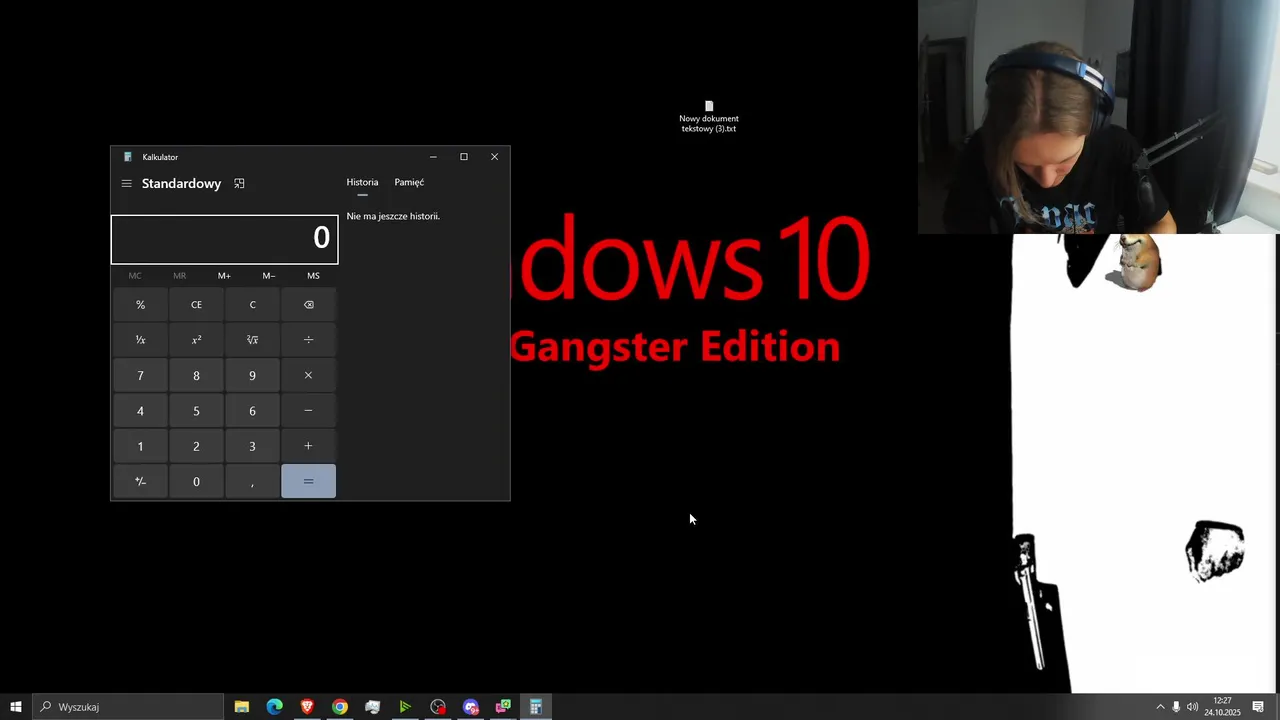1280x720 pixels.
Task: Open the calculator navigation hamburger menu
Action: point(126,184)
